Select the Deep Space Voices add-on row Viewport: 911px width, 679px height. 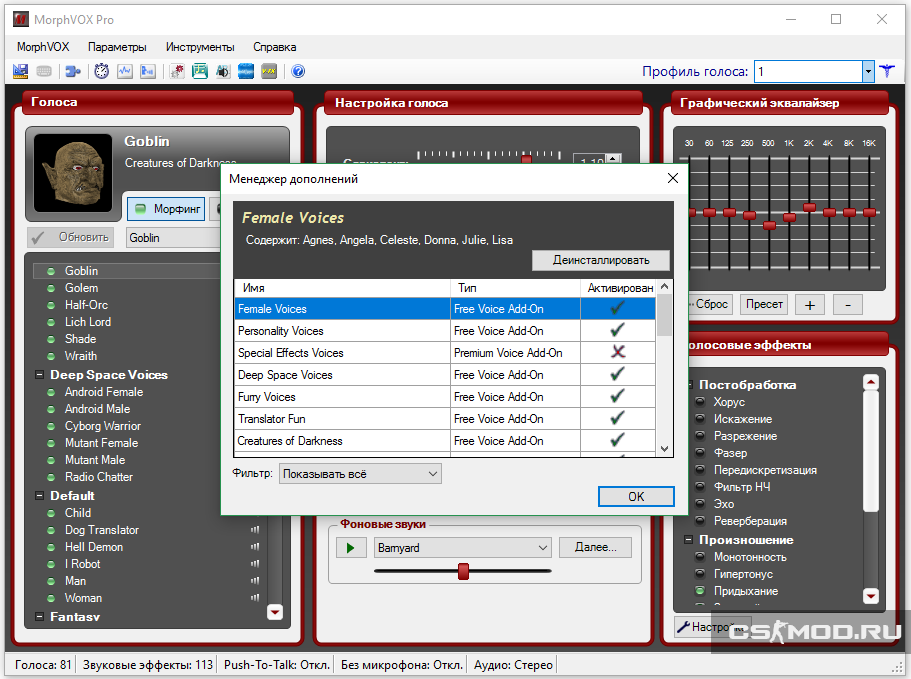point(445,375)
